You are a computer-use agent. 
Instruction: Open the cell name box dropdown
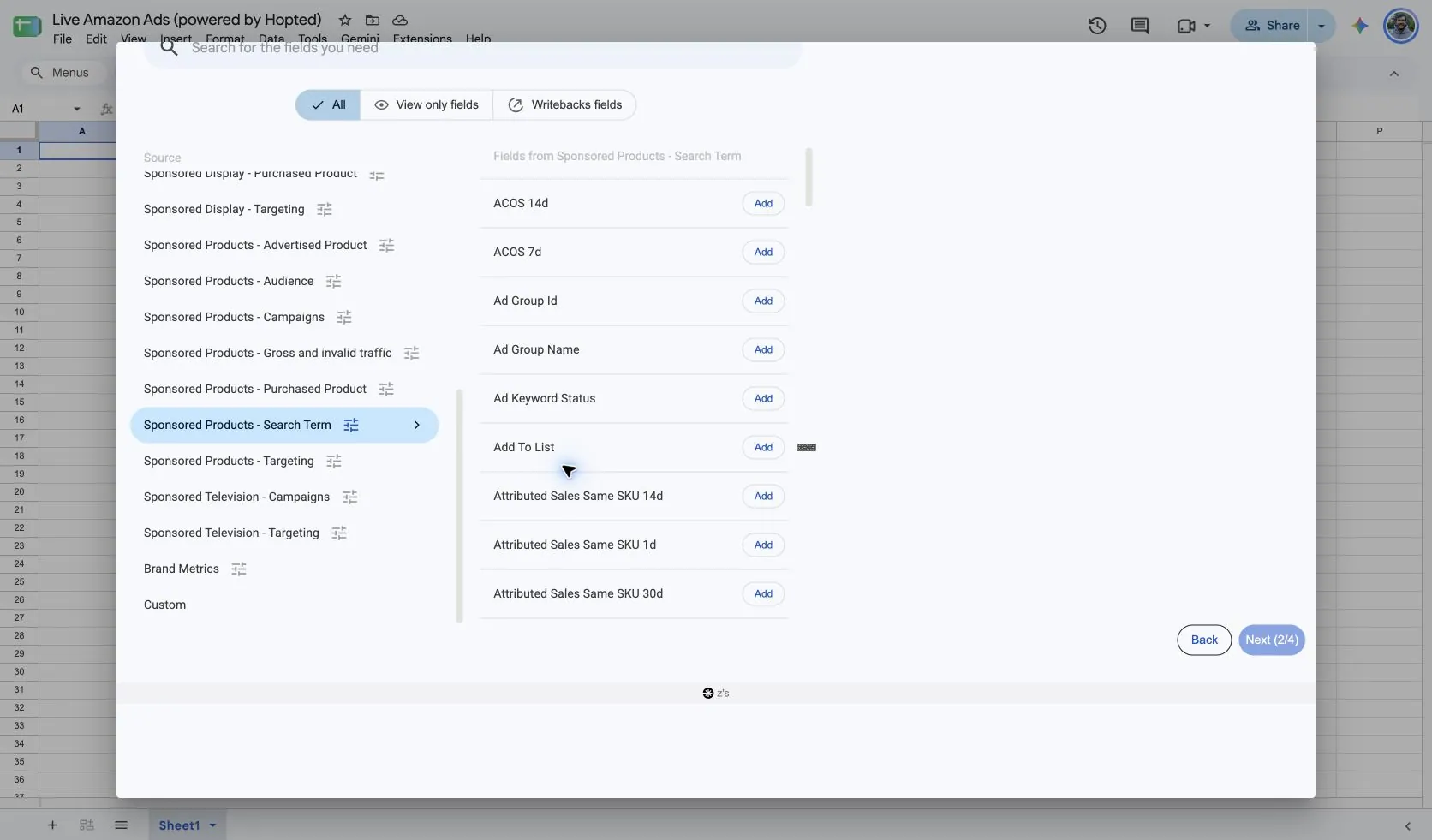coord(77,109)
